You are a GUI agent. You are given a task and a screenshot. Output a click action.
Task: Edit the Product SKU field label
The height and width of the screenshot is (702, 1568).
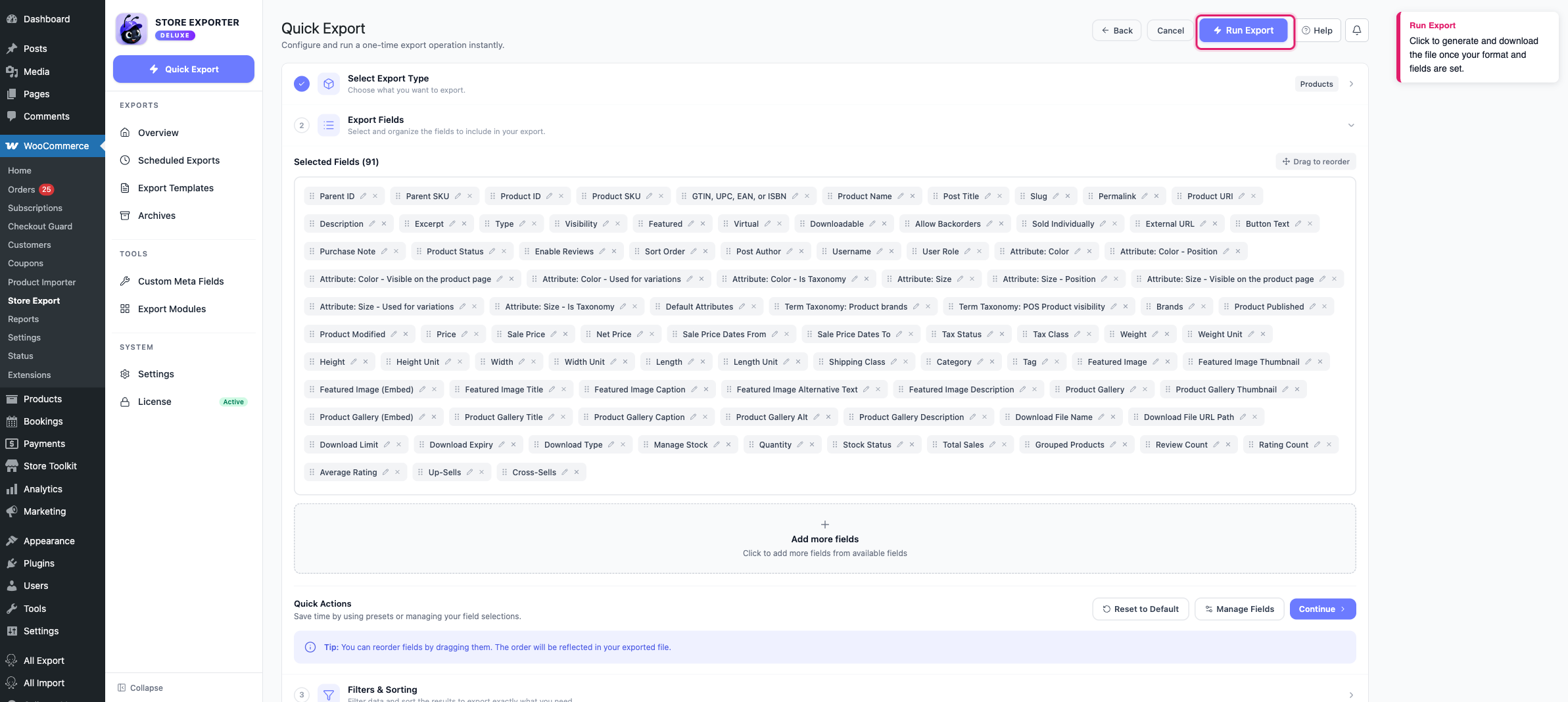(649, 196)
